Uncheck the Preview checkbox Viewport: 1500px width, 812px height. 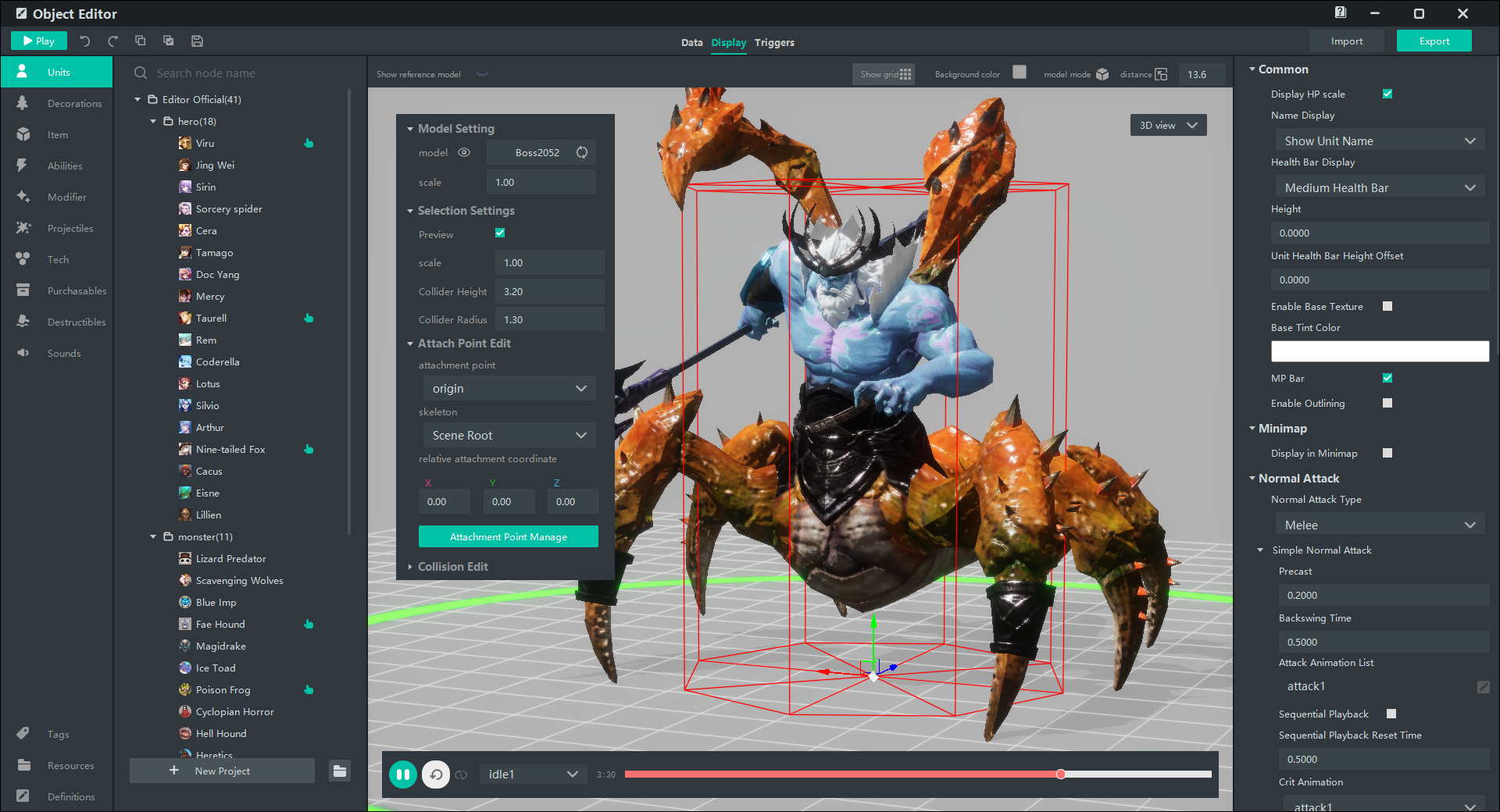(500, 233)
